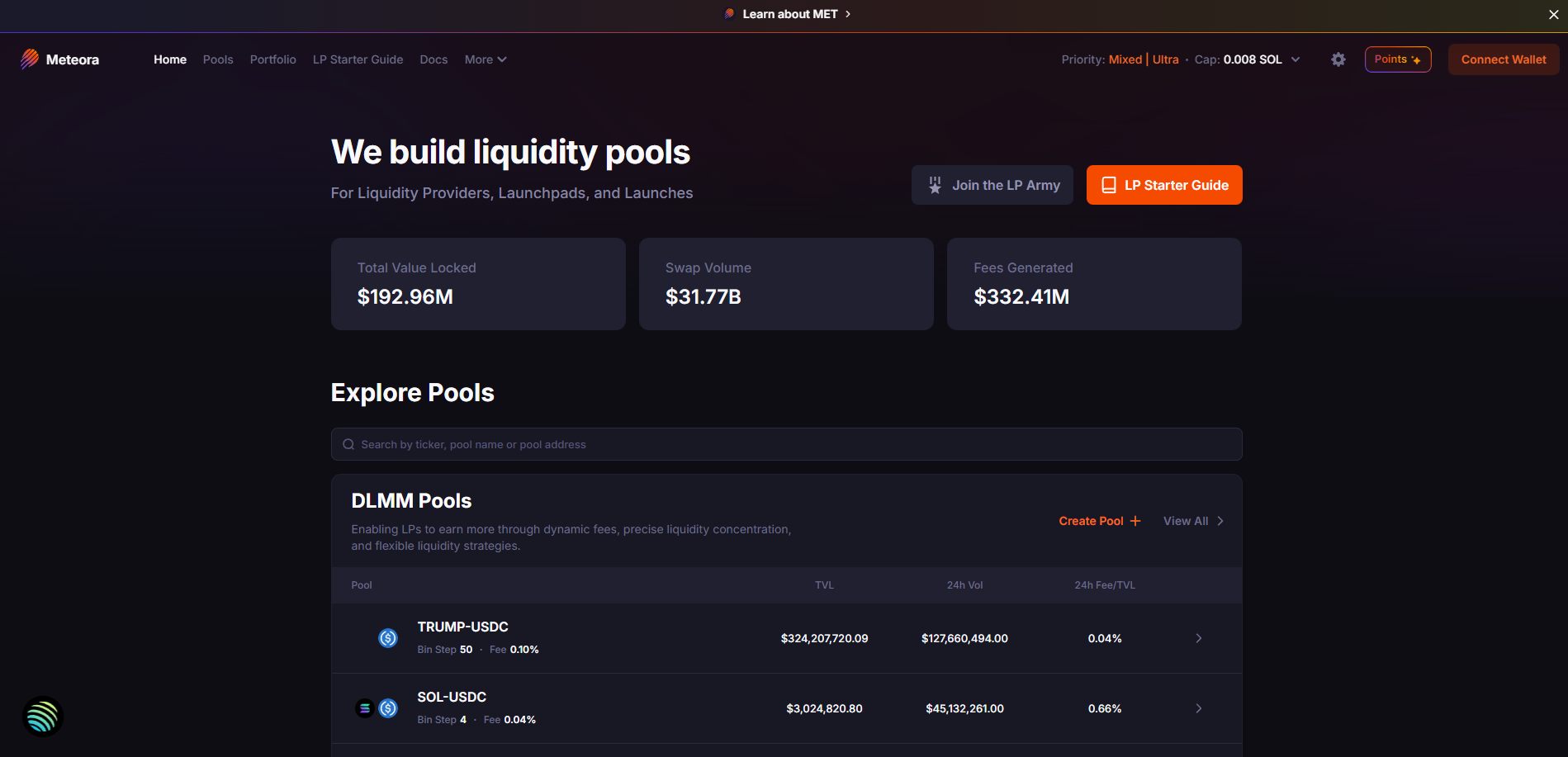Click the plus icon beside Create Pool
This screenshot has width=1568, height=757.
tap(1135, 521)
